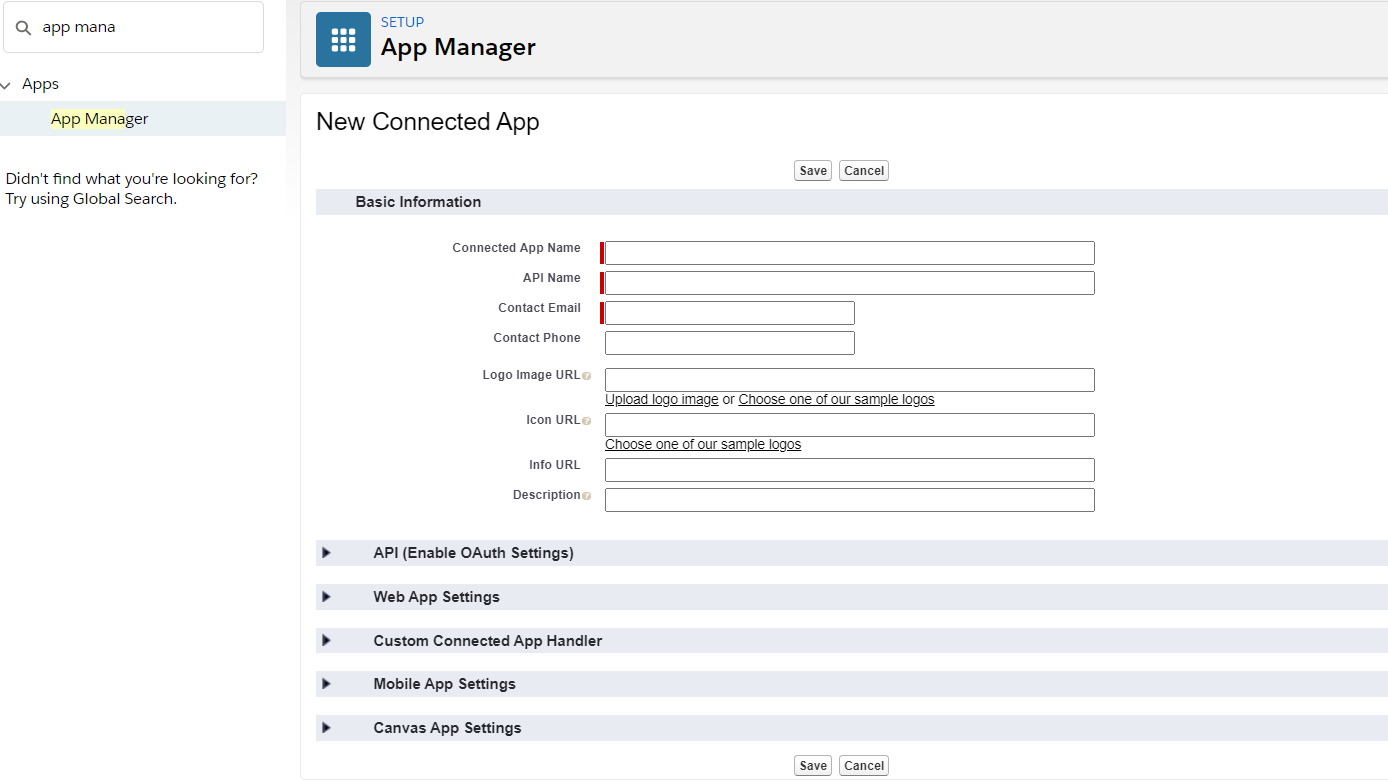Click the Info URL label

(555, 465)
